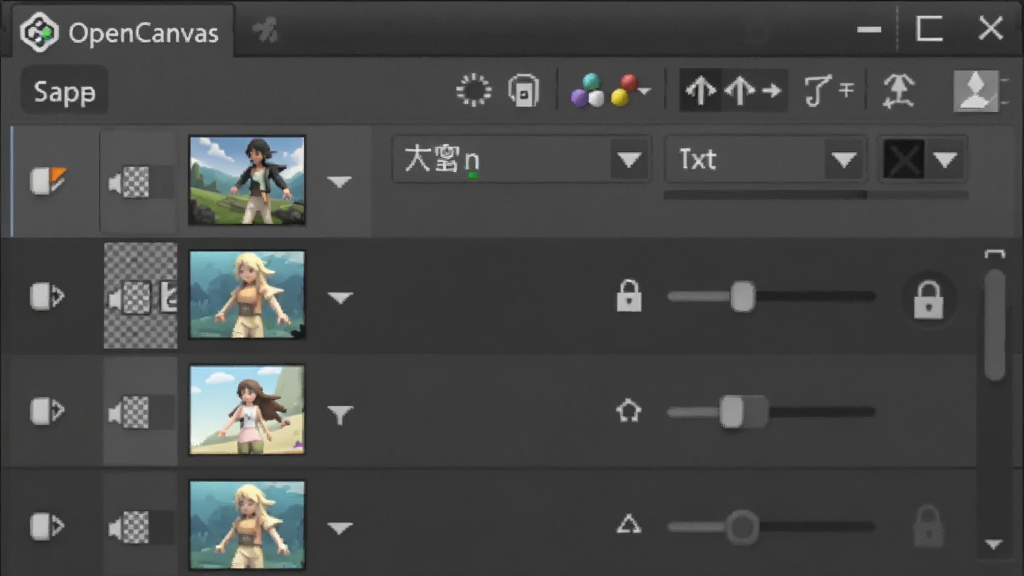Click the home-shaped icon in the brown-haired character row
1024x576 pixels.
[628, 411]
